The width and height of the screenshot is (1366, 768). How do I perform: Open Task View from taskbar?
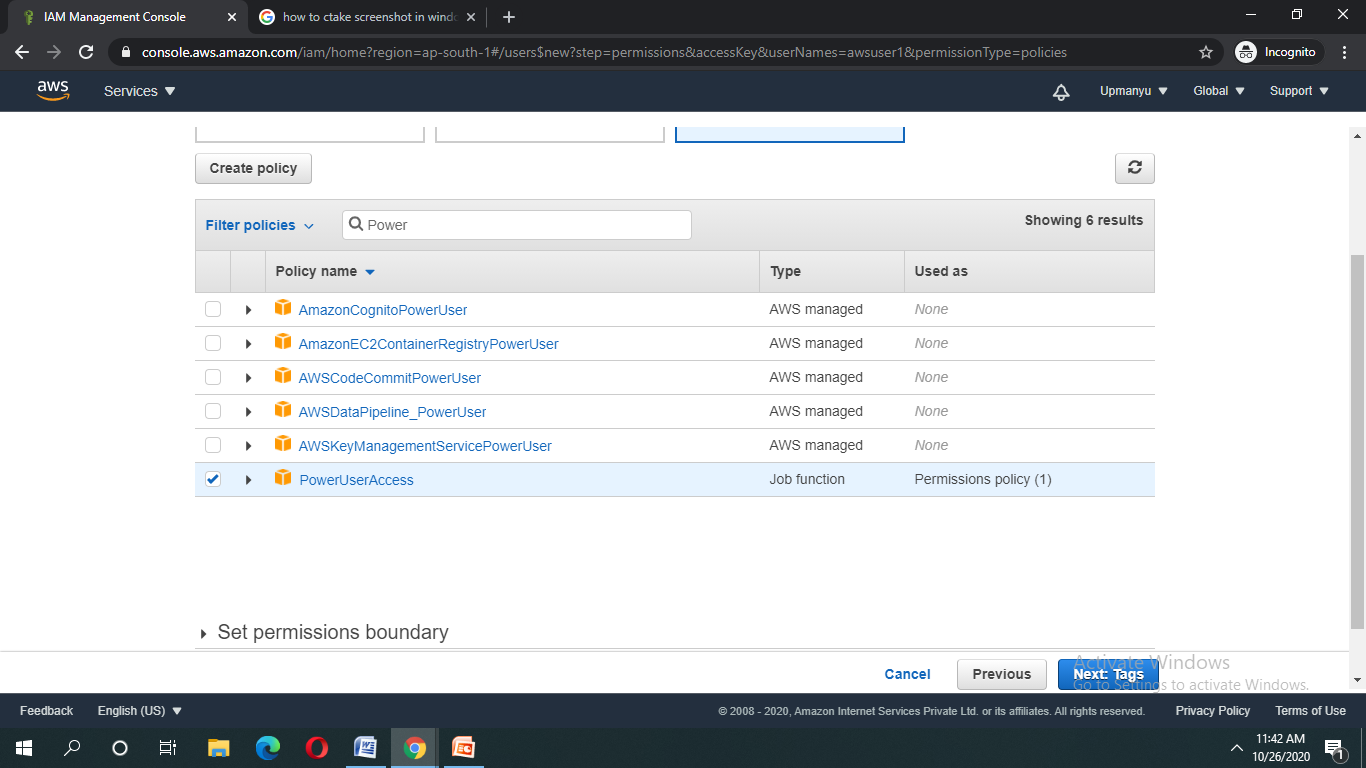pyautogui.click(x=168, y=747)
